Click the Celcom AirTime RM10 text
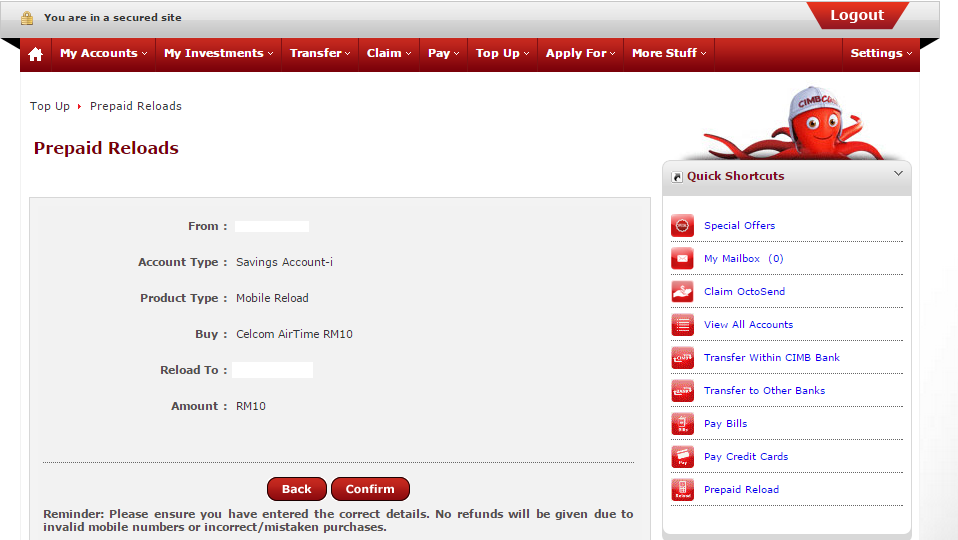 [294, 334]
